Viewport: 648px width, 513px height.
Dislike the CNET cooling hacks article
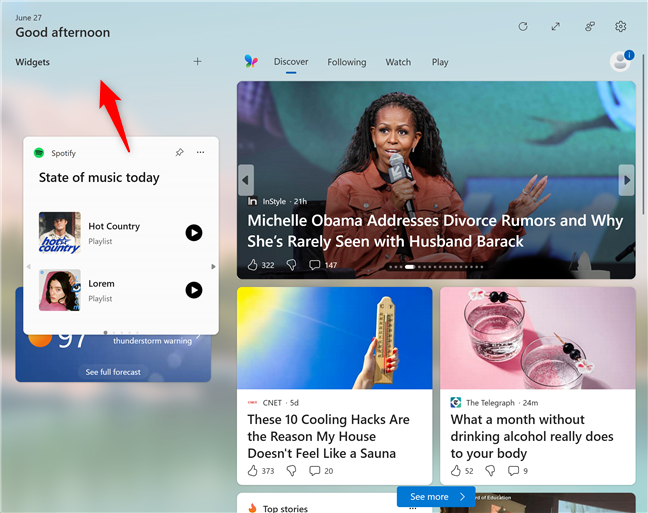[291, 471]
